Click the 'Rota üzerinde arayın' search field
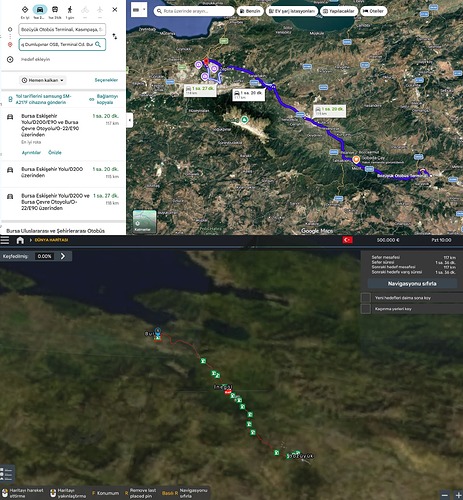Viewport: 463px width, 500px height. click(194, 11)
